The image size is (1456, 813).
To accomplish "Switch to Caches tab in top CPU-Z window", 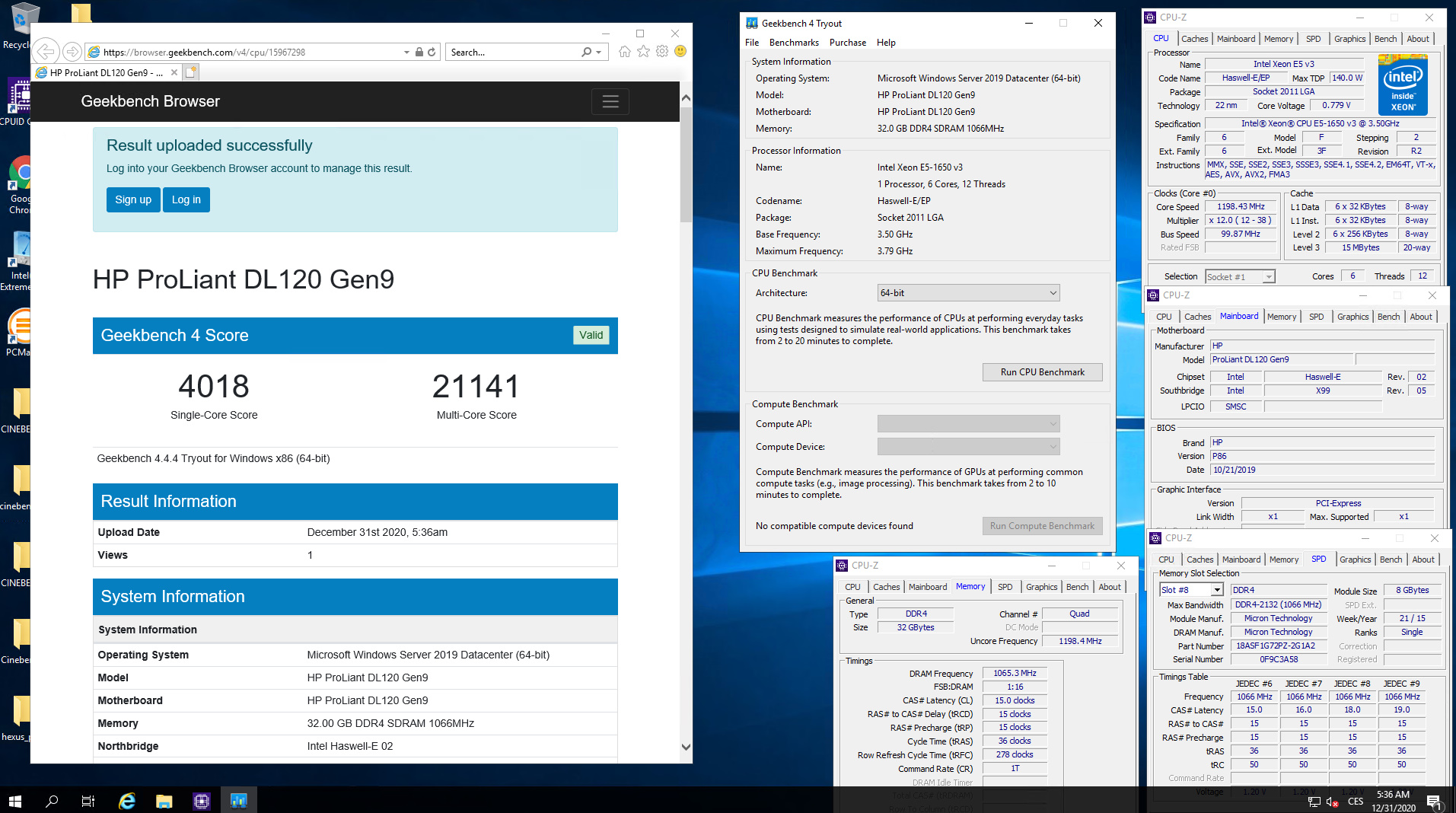I will pyautogui.click(x=1194, y=39).
